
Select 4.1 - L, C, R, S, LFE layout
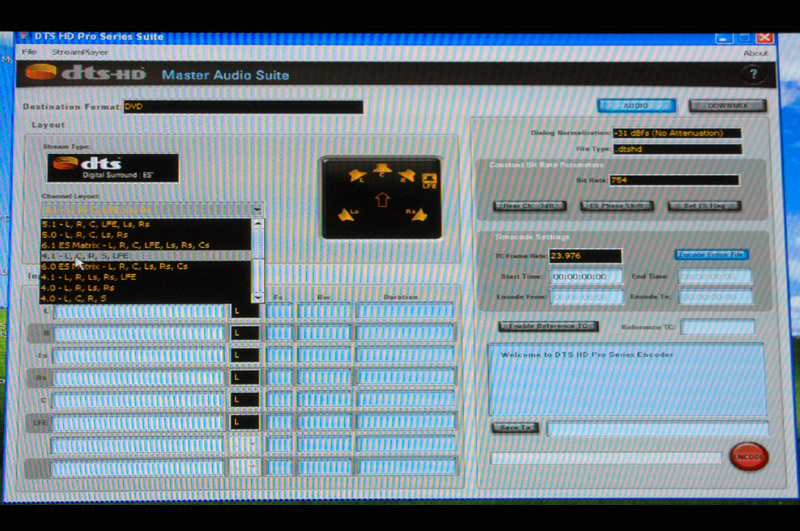(x=146, y=256)
